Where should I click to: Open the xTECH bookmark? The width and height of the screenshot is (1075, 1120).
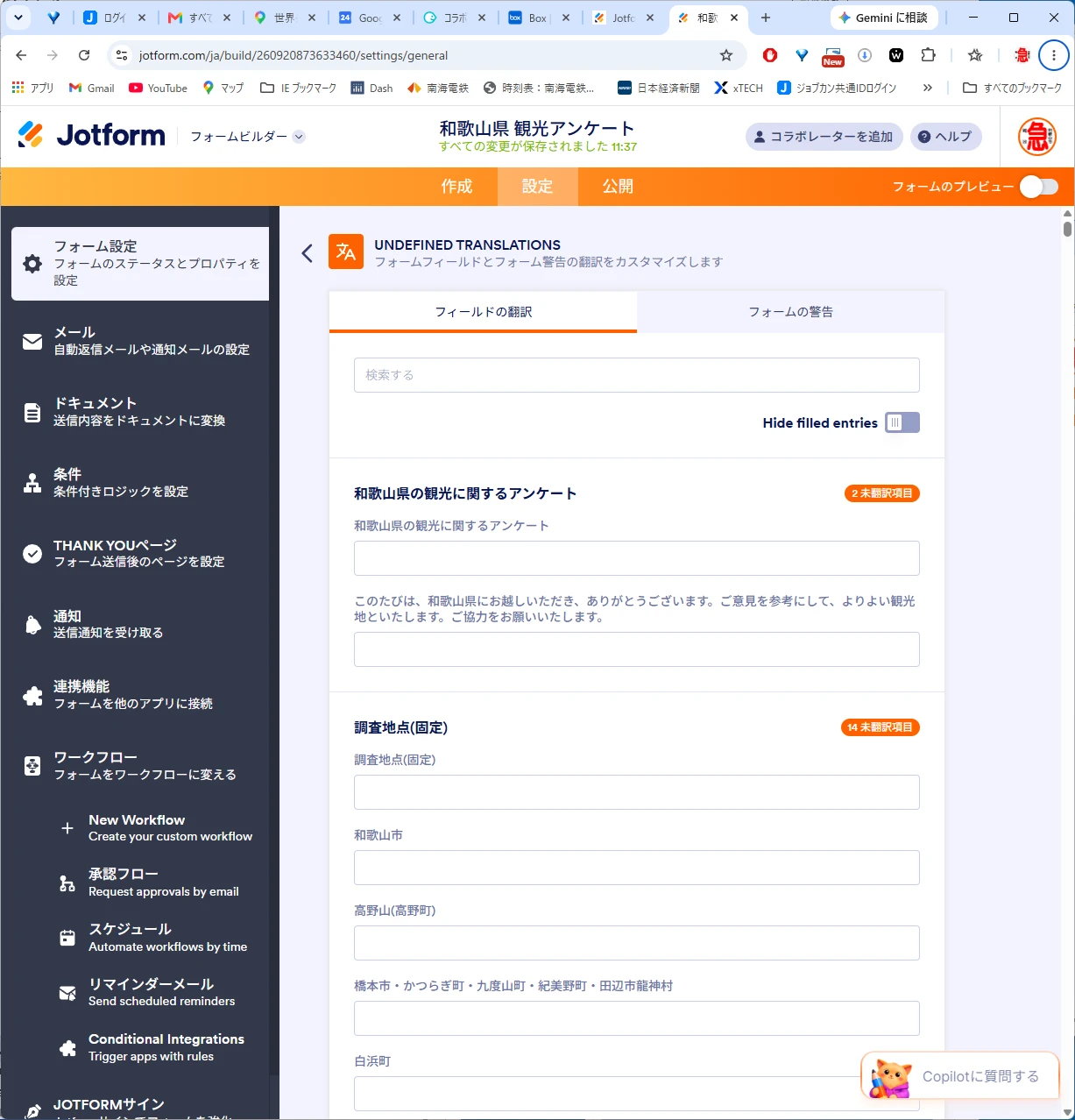[x=739, y=88]
